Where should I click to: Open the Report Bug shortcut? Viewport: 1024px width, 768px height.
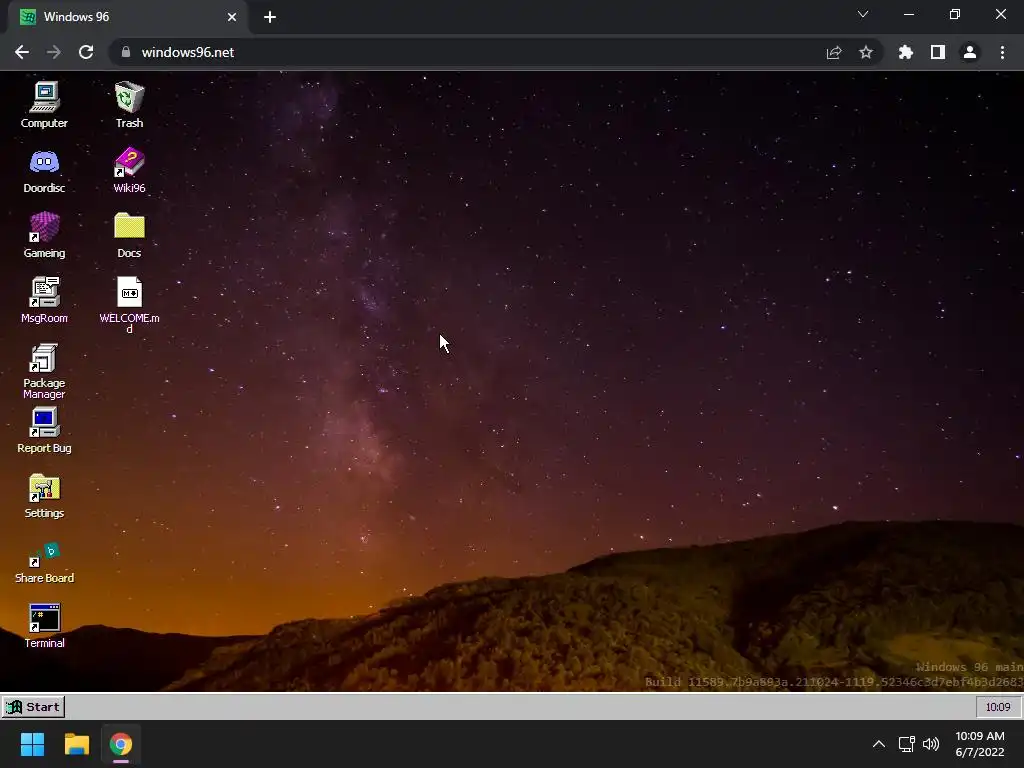coord(44,430)
